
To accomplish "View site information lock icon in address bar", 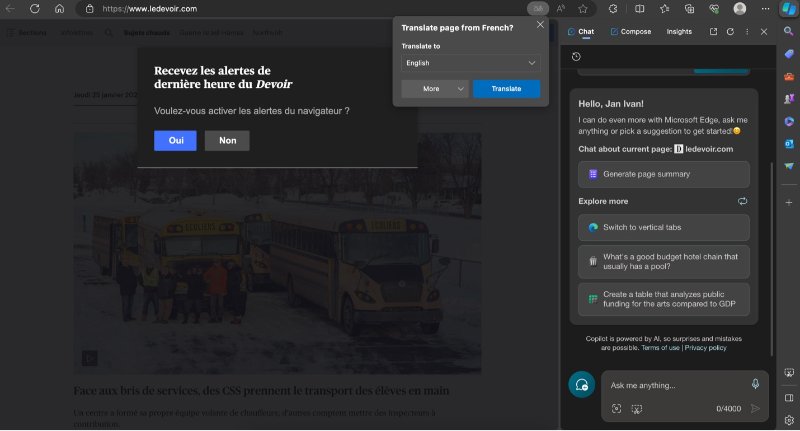I will coord(89,9).
